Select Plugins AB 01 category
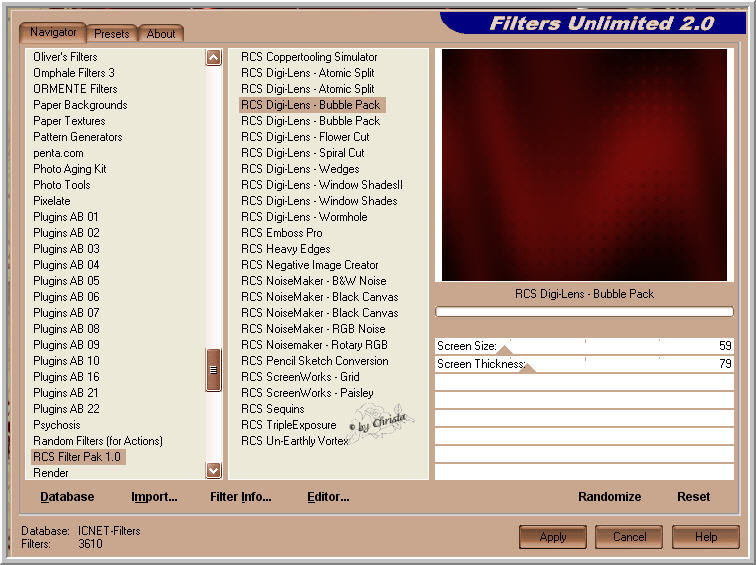Image resolution: width=756 pixels, height=565 pixels. 66,217
